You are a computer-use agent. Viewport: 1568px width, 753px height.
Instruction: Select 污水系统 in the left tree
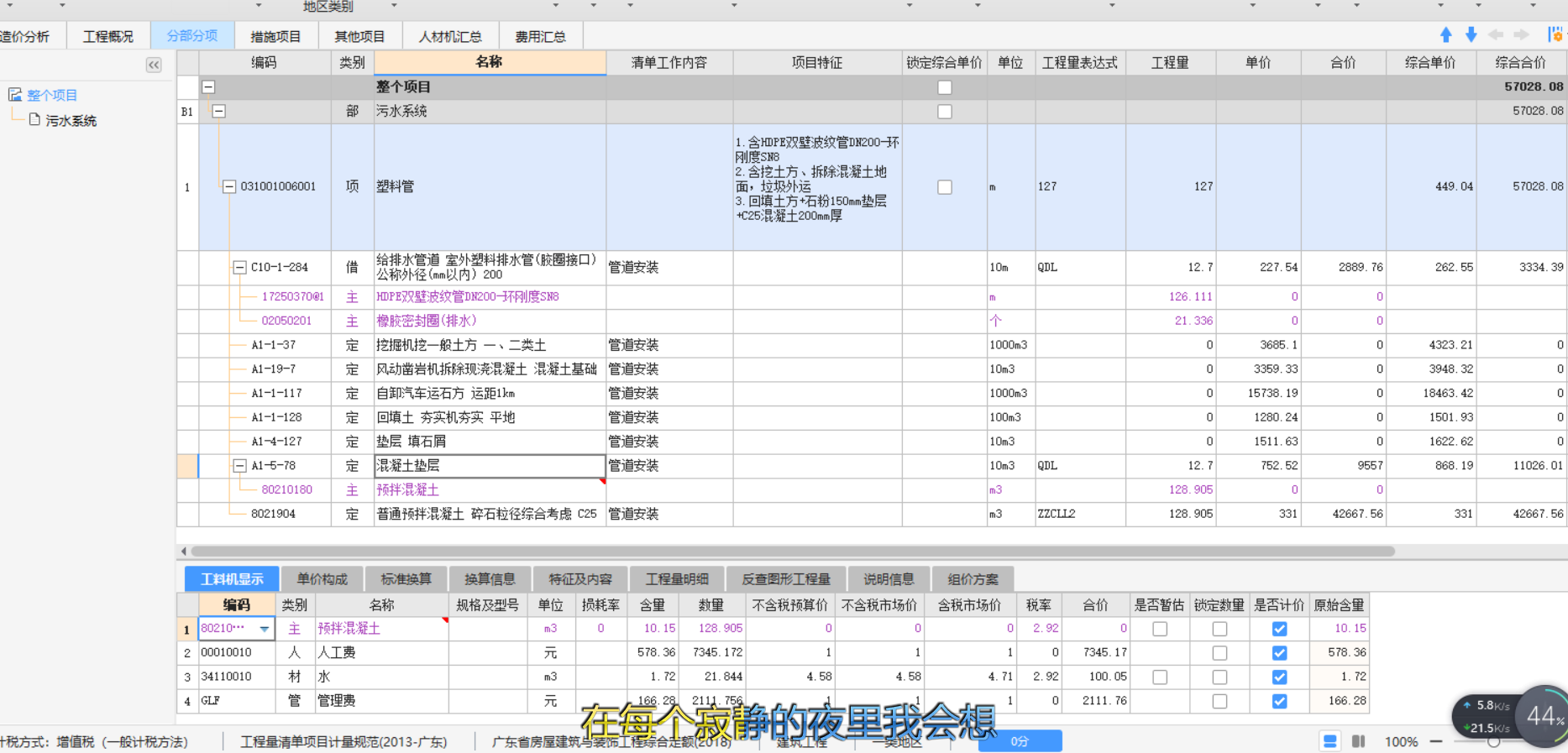click(71, 121)
